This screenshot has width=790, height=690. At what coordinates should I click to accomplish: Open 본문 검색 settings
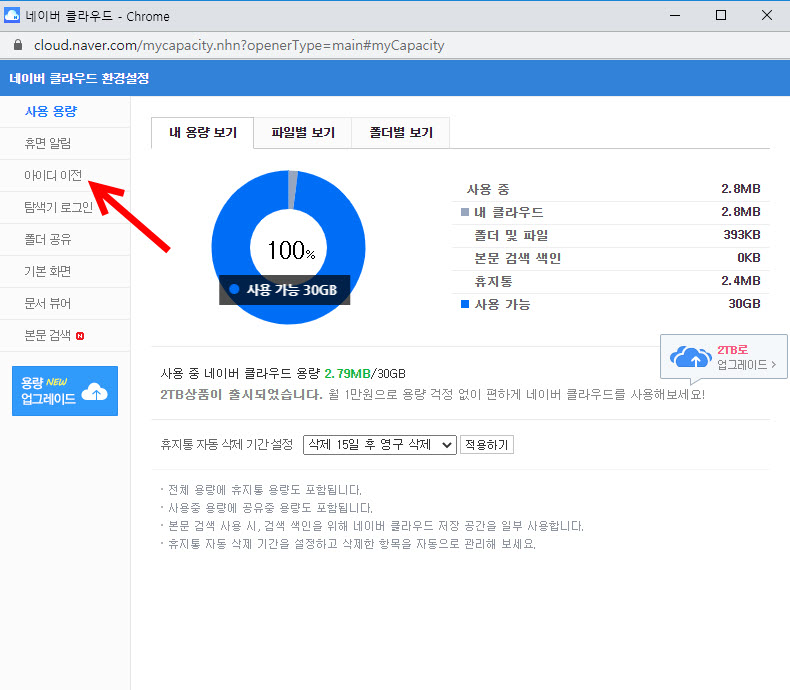pyautogui.click(x=48, y=335)
